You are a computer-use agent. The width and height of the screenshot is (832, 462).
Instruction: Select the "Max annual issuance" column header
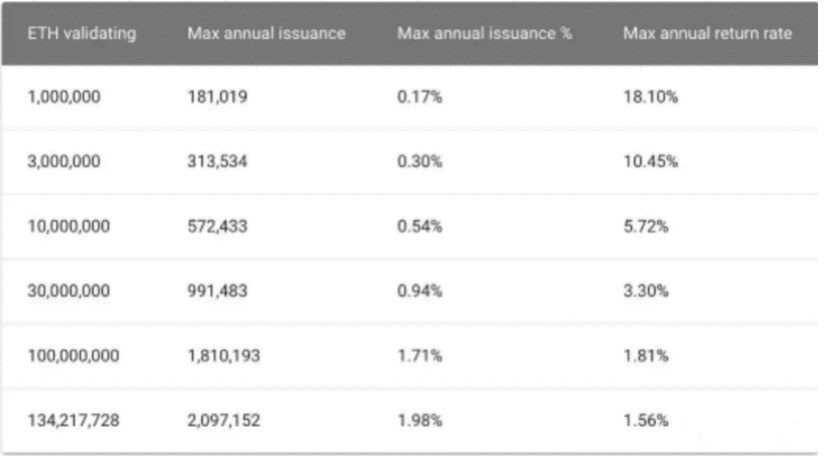point(266,34)
